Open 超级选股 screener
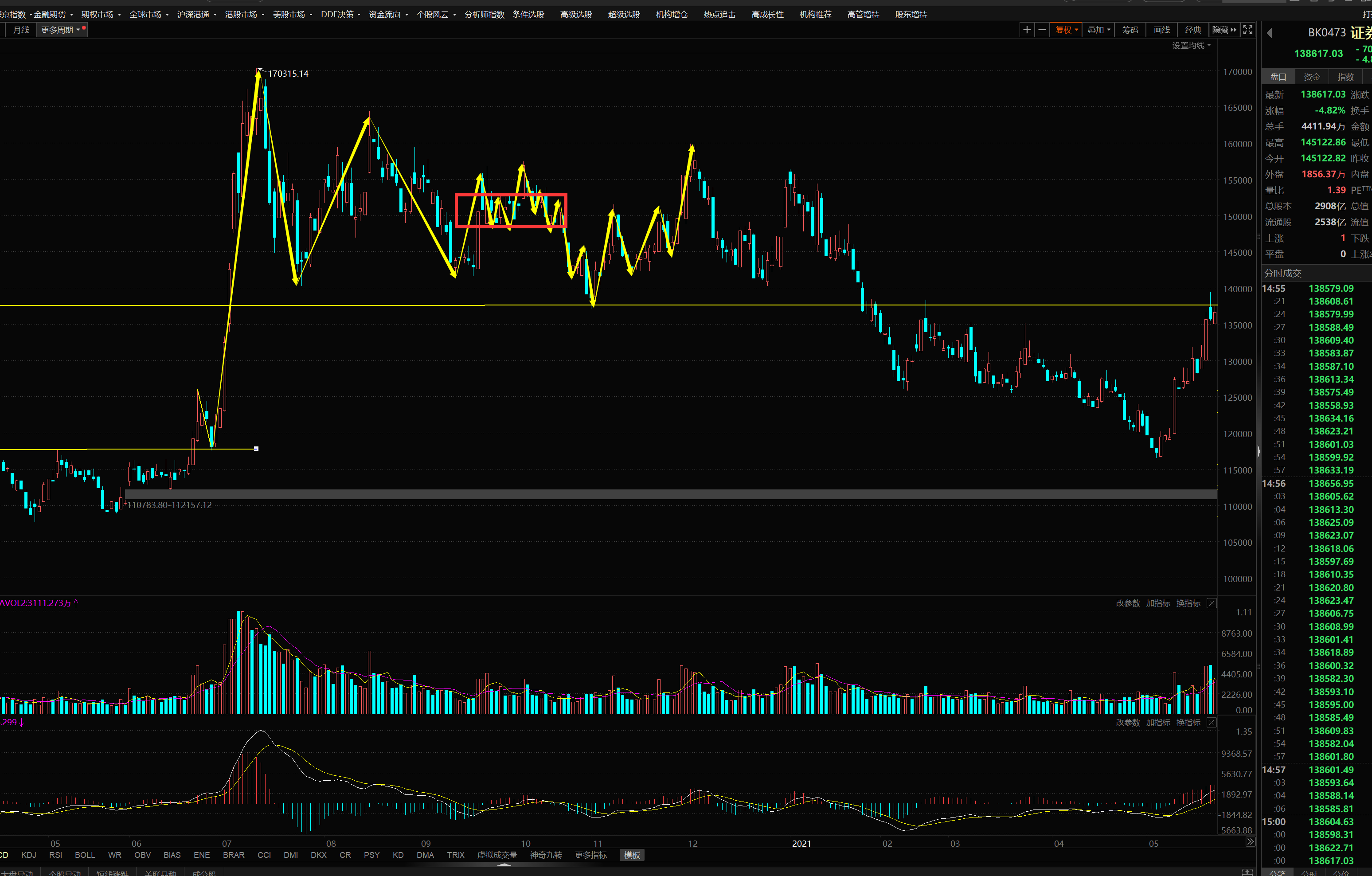The image size is (1372, 876). [624, 14]
